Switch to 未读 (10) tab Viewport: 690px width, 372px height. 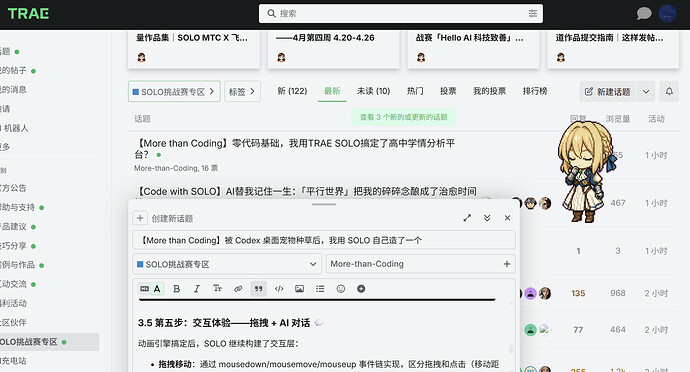tap(374, 91)
